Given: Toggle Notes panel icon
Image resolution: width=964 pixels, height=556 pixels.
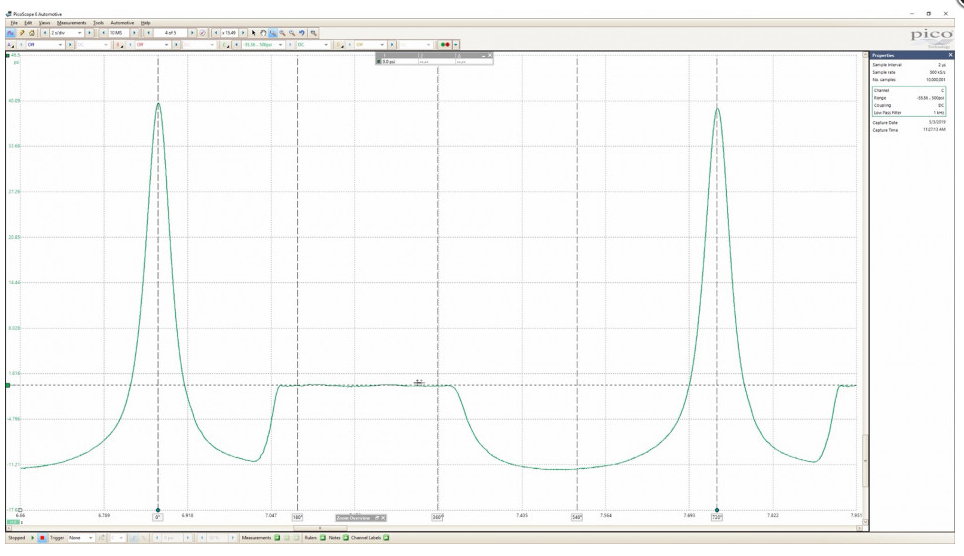Looking at the screenshot, I should tap(346, 538).
